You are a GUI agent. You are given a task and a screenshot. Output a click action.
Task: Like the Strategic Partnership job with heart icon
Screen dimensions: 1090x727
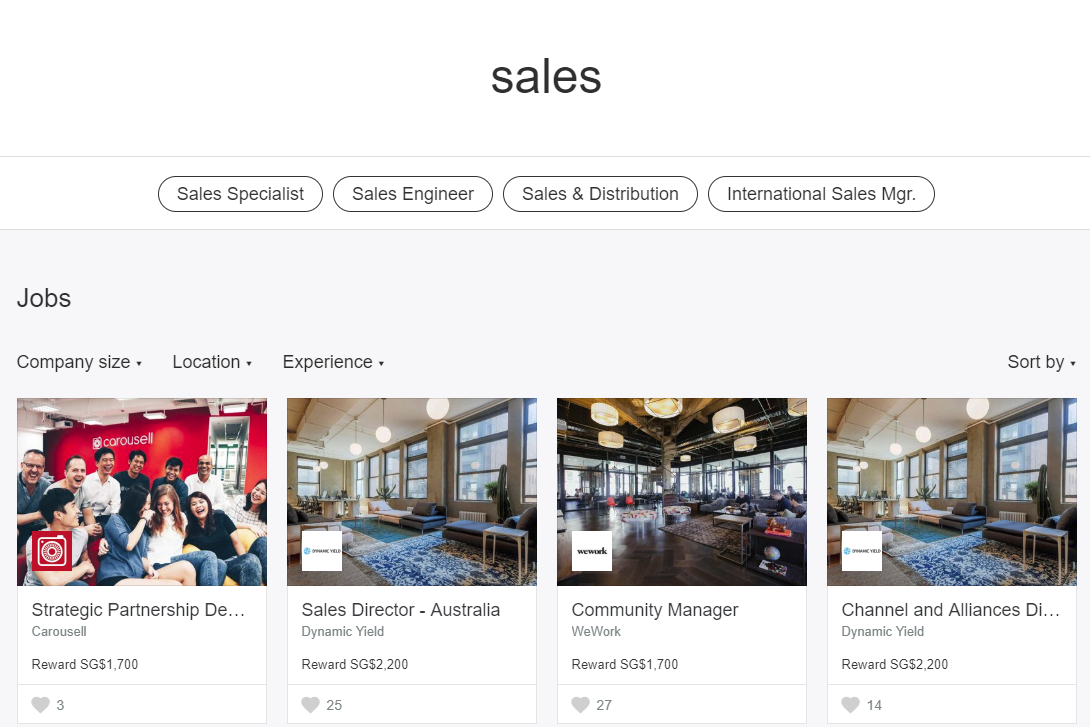[x=40, y=705]
